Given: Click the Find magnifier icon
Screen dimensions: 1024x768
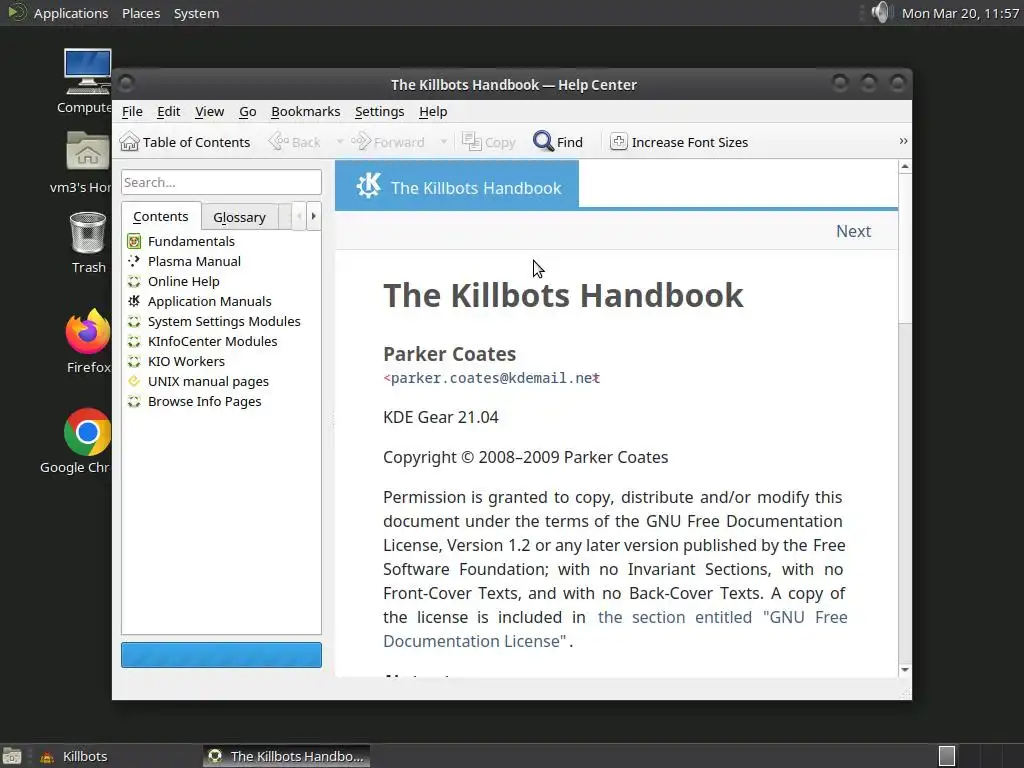Looking at the screenshot, I should pos(543,142).
